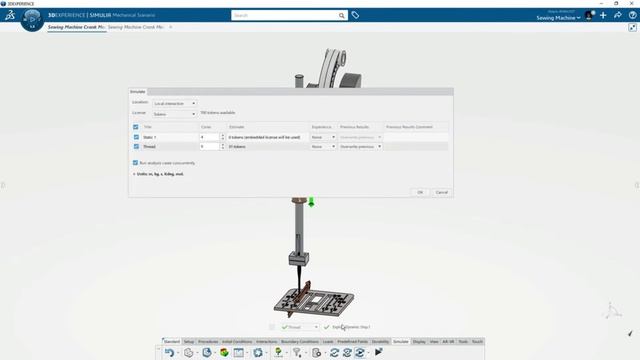Open Previous Results dropdown in Thread row

pos(361,147)
